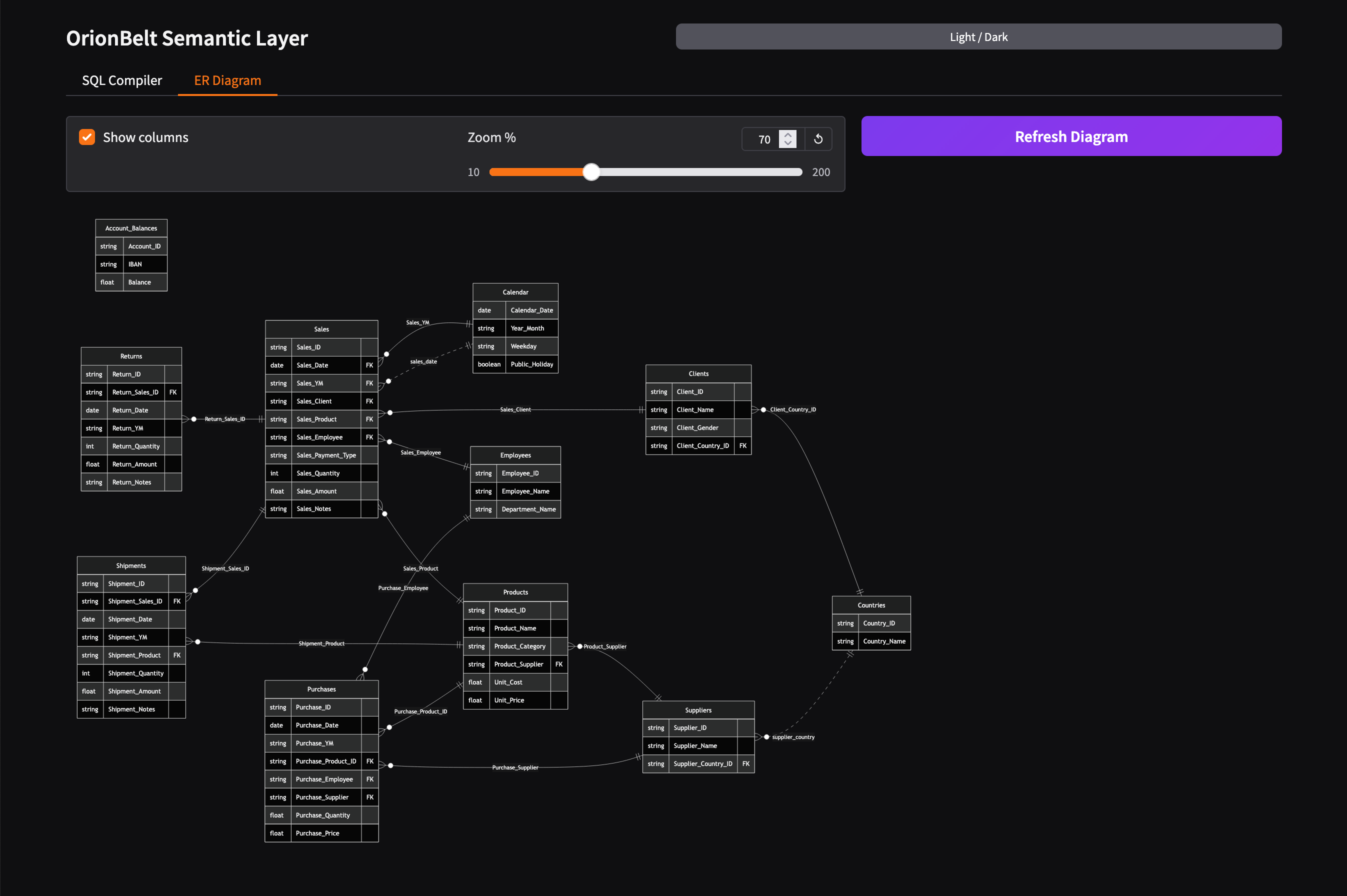Select the Account_Balances table

tap(131, 227)
